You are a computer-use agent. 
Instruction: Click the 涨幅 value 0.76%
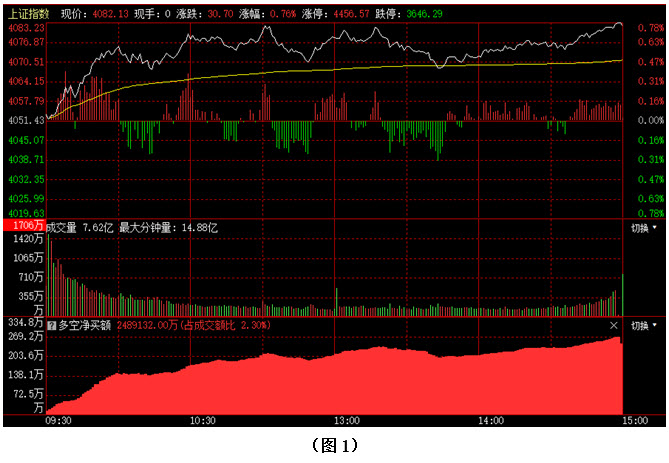click(x=283, y=14)
